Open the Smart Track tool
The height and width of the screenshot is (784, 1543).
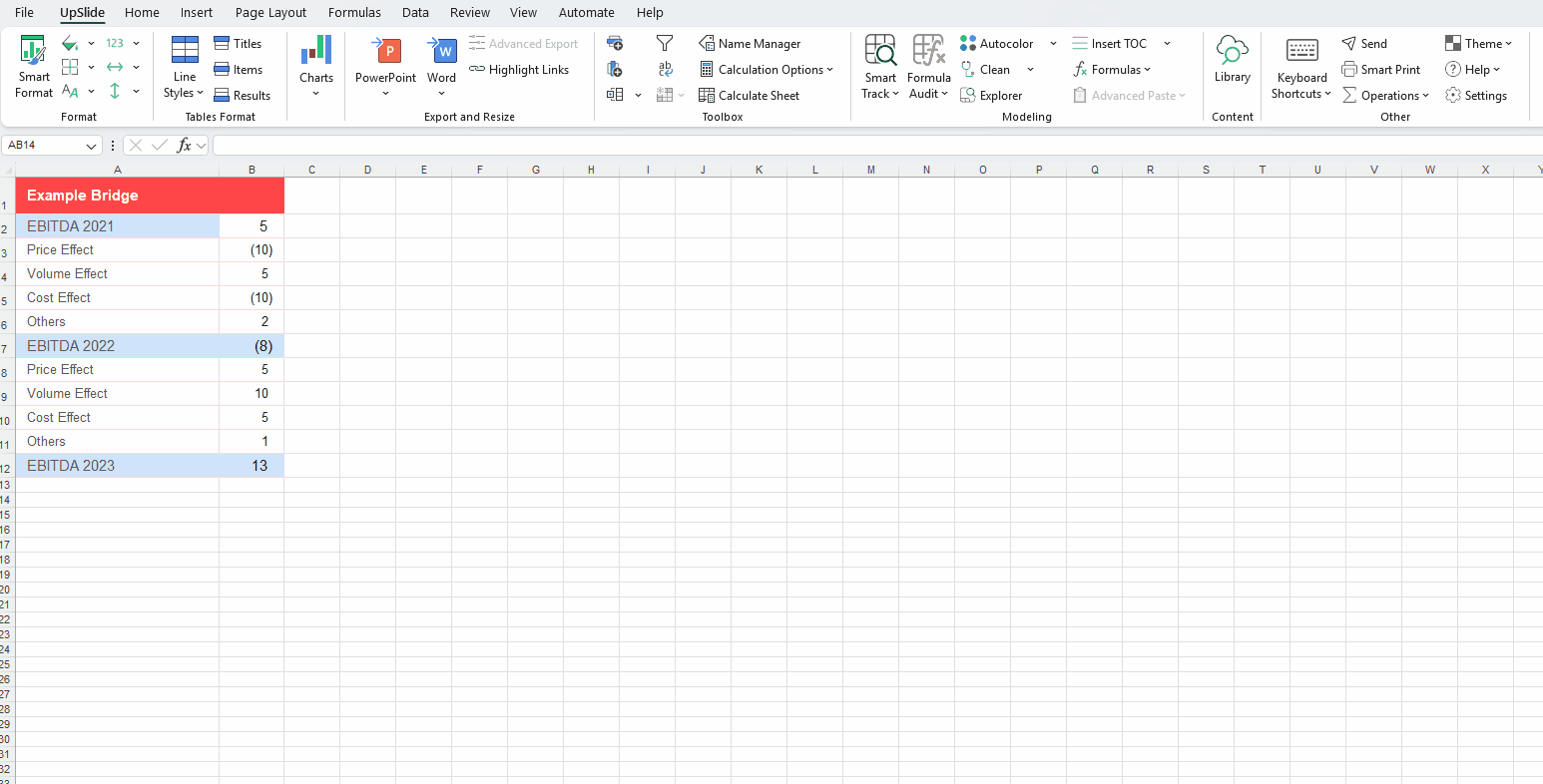click(x=880, y=67)
